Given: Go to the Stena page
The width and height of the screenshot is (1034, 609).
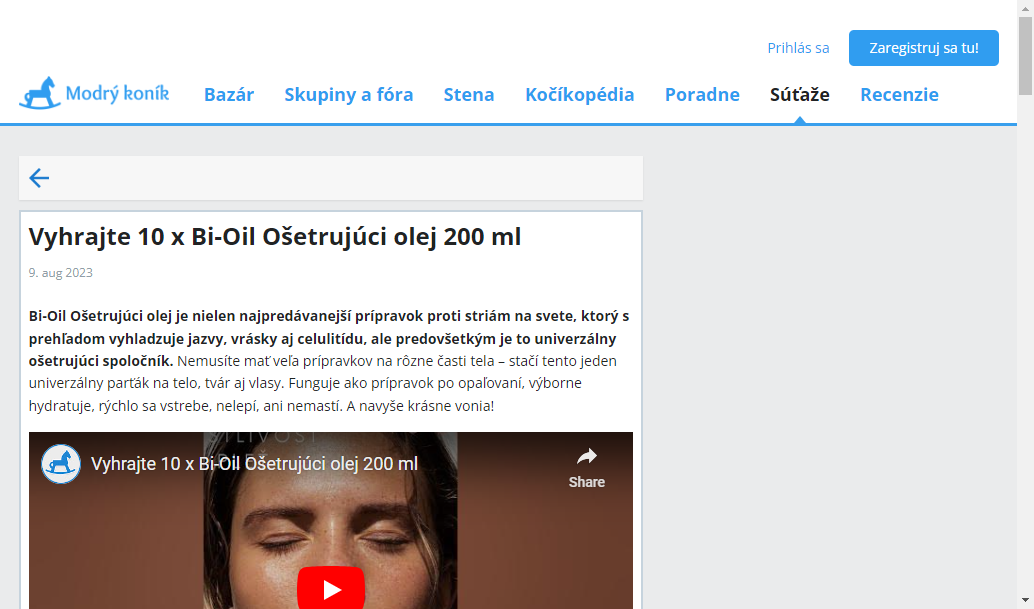Looking at the screenshot, I should (x=469, y=95).
